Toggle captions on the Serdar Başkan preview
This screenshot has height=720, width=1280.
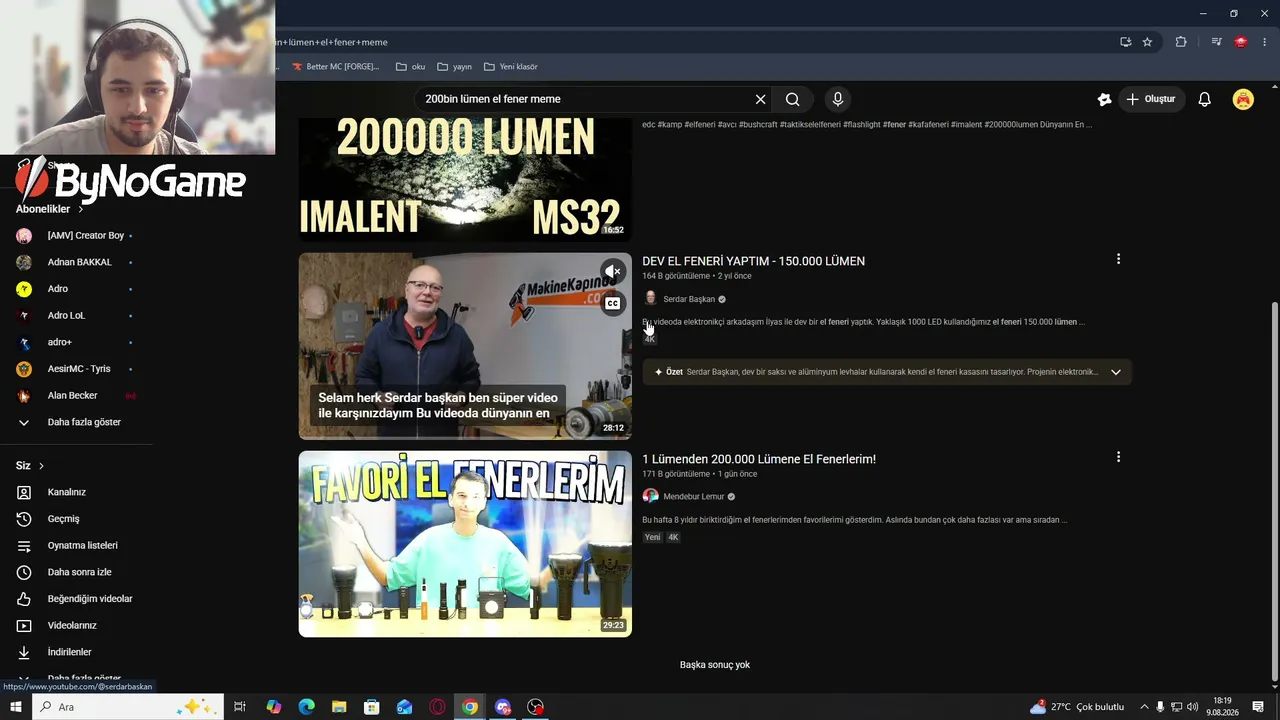tap(613, 303)
